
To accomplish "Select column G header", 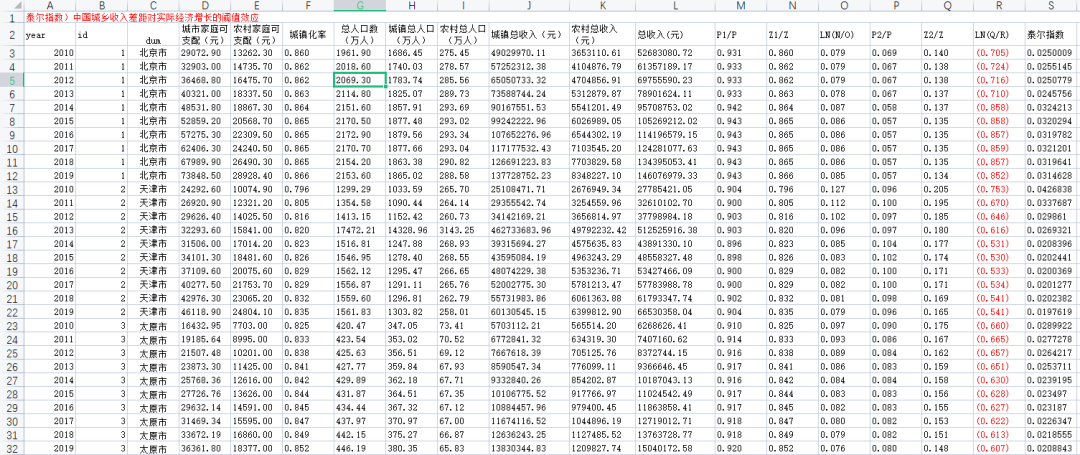I will tap(360, 6).
